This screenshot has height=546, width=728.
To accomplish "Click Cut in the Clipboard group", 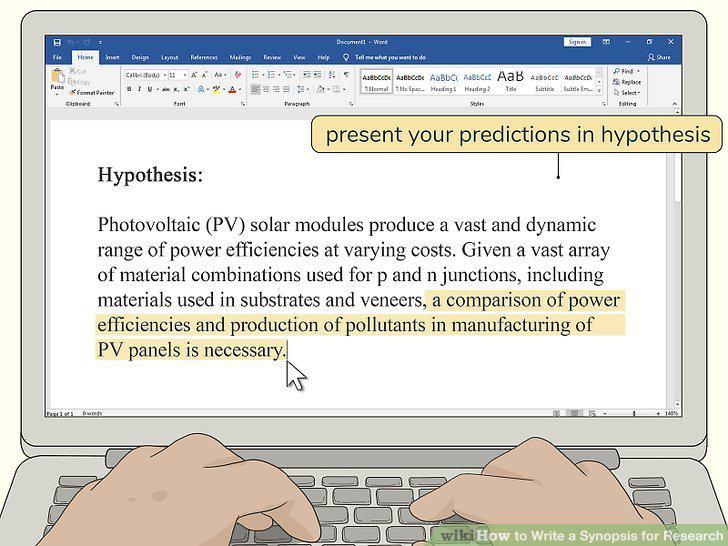I will click(78, 71).
